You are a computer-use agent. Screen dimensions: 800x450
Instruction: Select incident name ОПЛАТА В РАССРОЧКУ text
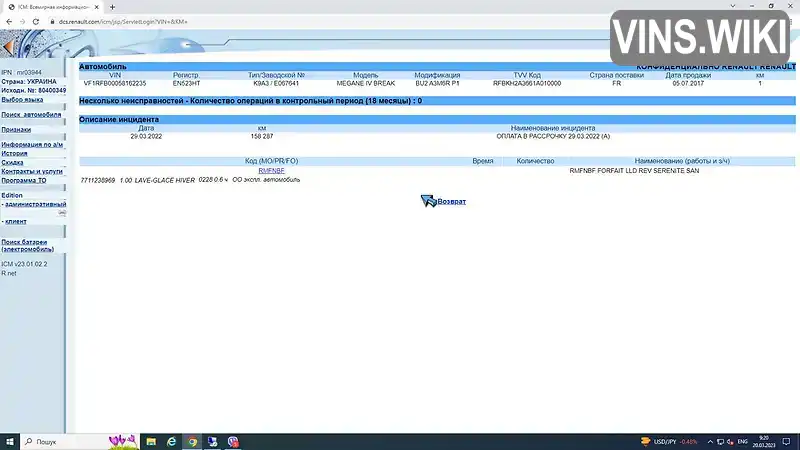click(x=553, y=136)
